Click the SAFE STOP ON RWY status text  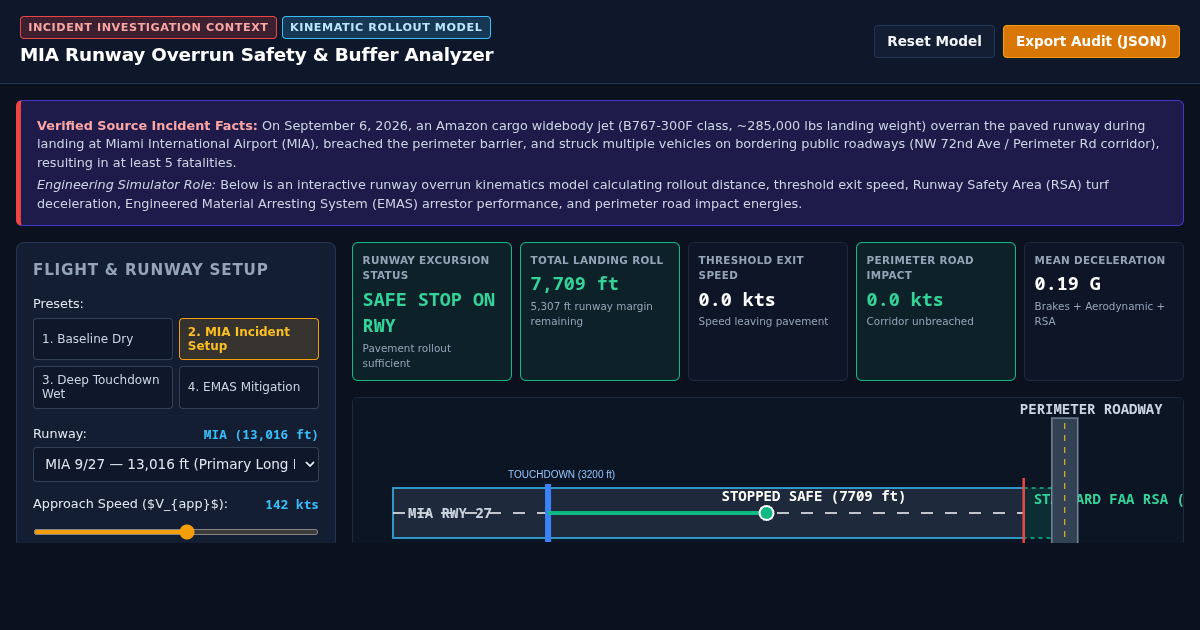429,313
